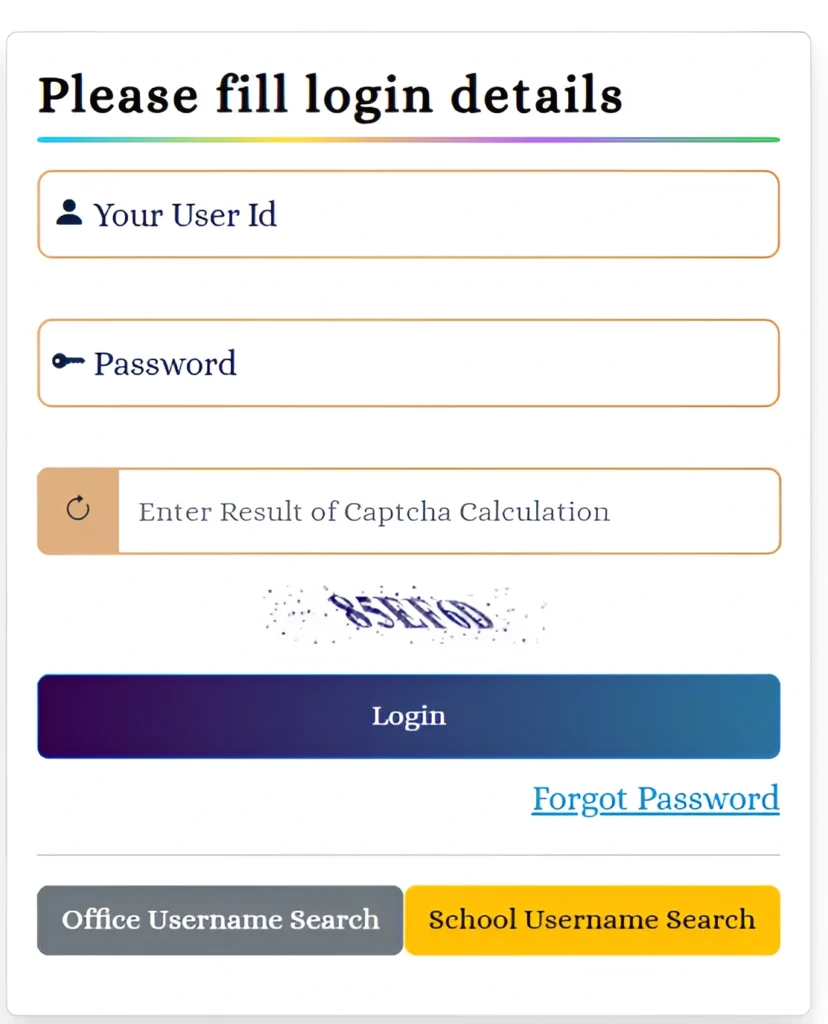Viewport: 828px width, 1024px height.
Task: Click the word "Office" on gray button
Action: [x=101, y=920]
